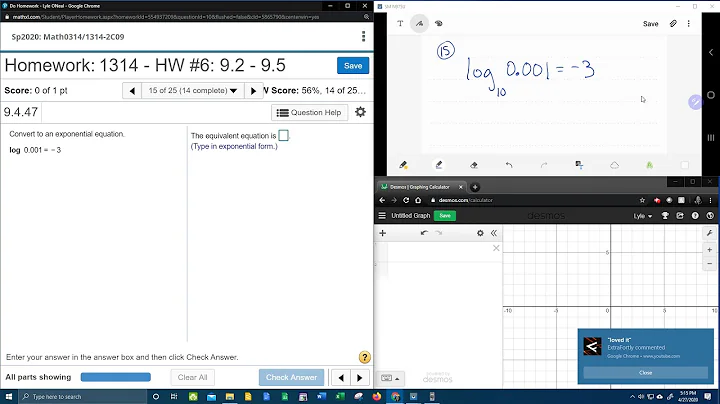Open the Question Help menu
Image resolution: width=720 pixels, height=404 pixels.
coord(309,112)
